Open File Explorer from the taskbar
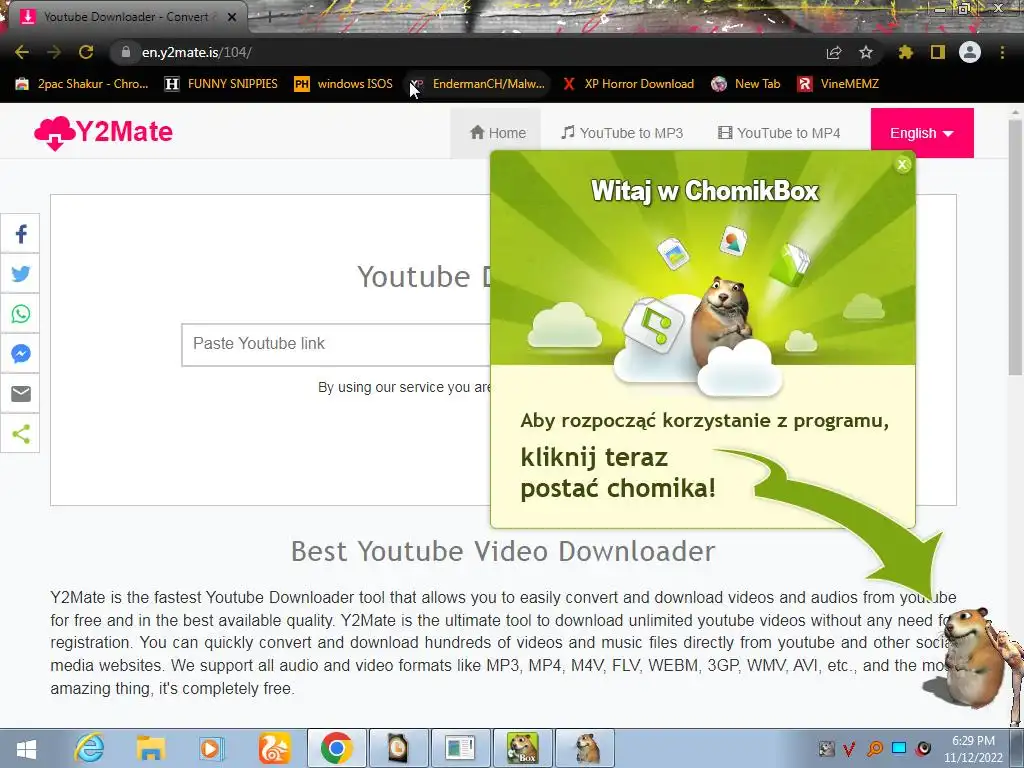Image resolution: width=1024 pixels, height=768 pixels. [151, 748]
